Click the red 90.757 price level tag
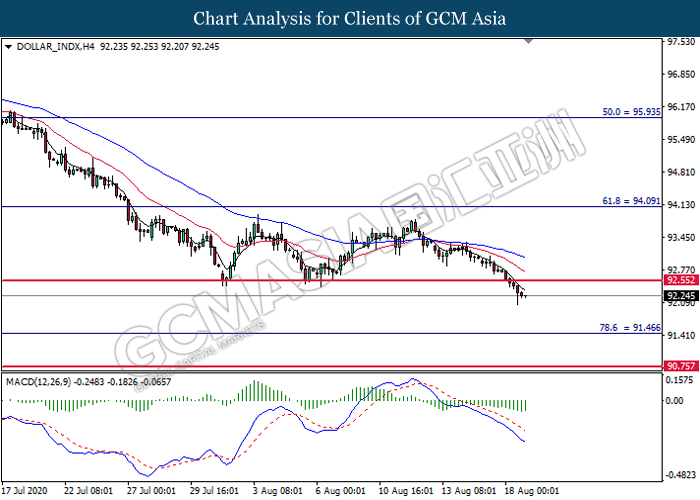Viewport: 700px width, 500px height. [681, 366]
